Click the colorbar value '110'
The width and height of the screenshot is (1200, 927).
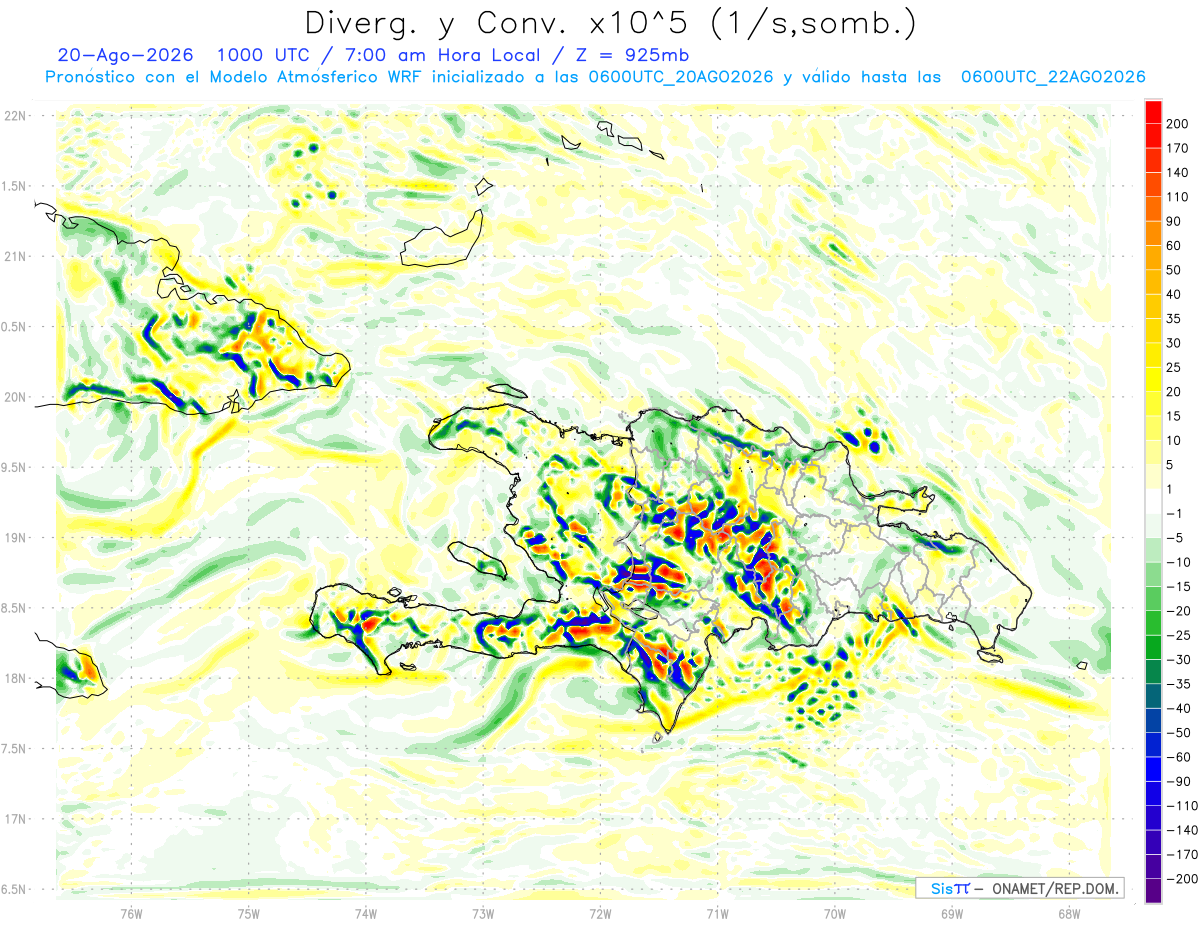pyautogui.click(x=1178, y=197)
